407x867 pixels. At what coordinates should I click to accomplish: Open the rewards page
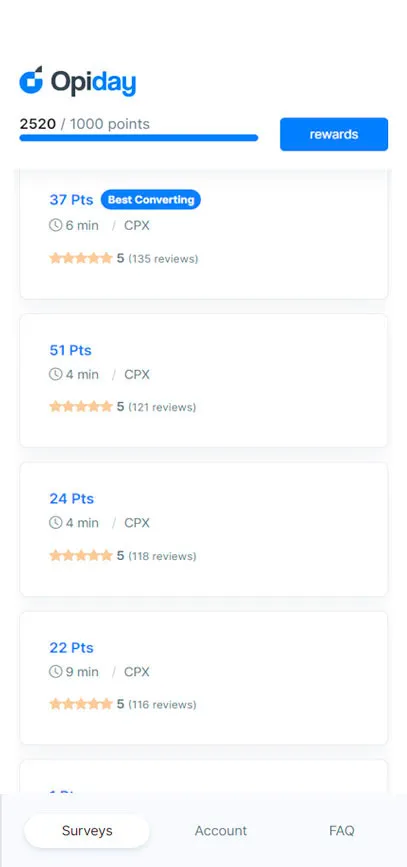point(334,134)
